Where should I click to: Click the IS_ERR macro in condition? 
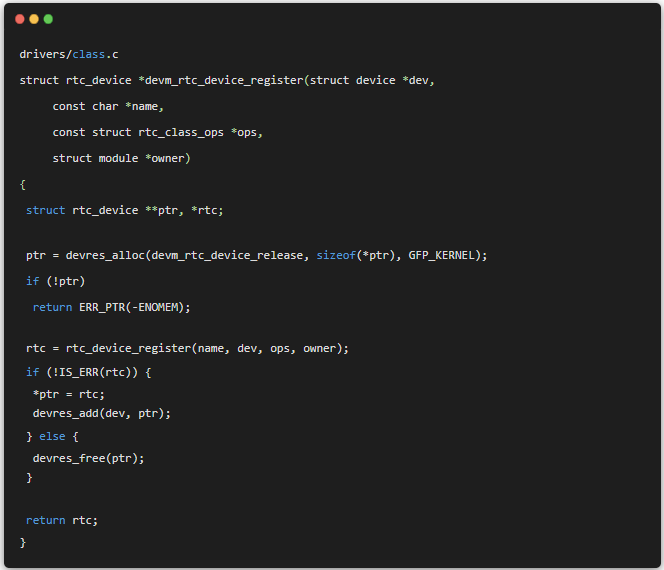coord(78,372)
